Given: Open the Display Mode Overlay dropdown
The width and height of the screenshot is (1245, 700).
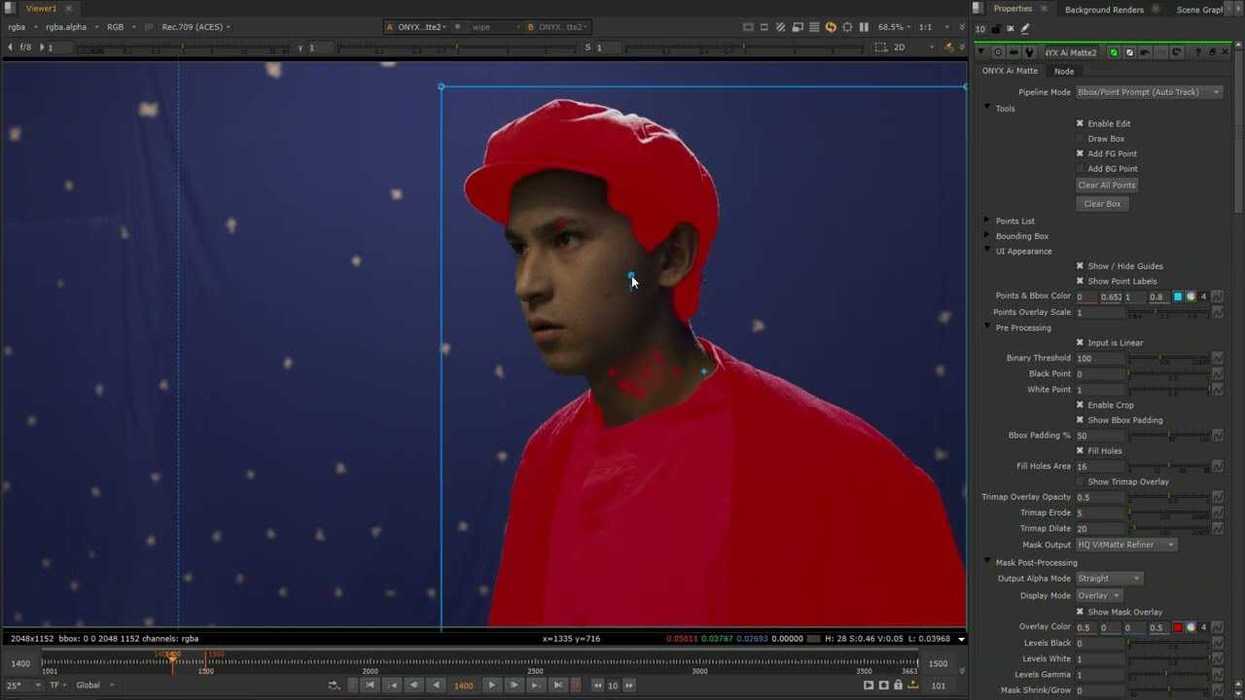Looking at the screenshot, I should [1099, 596].
